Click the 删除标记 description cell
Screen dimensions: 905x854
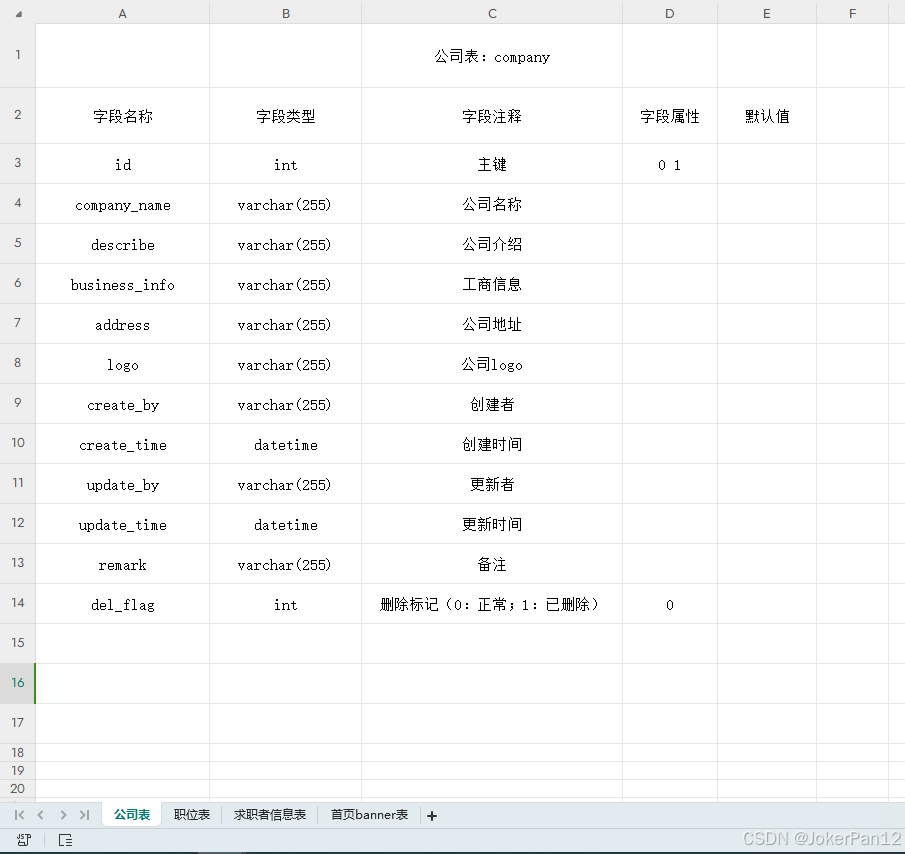[x=492, y=604]
